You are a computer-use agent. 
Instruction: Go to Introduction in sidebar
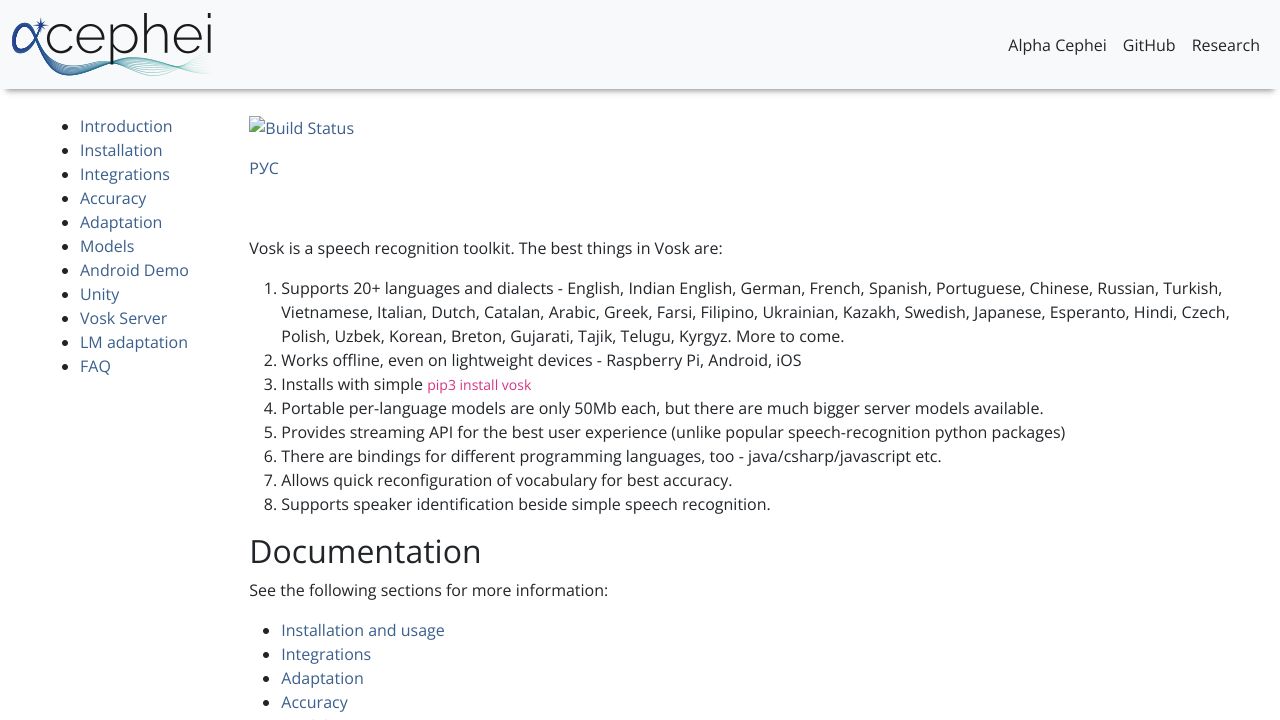click(126, 126)
